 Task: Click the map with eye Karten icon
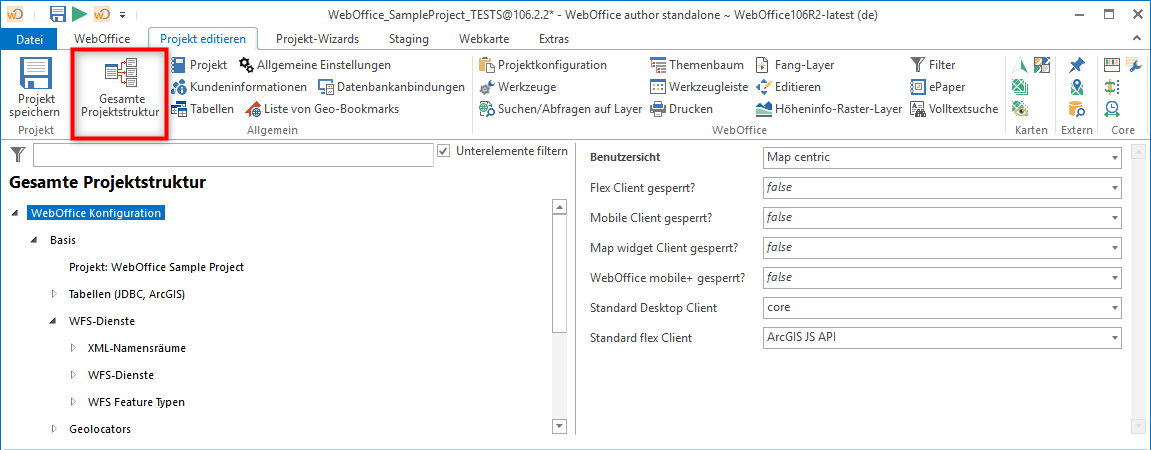[1020, 109]
